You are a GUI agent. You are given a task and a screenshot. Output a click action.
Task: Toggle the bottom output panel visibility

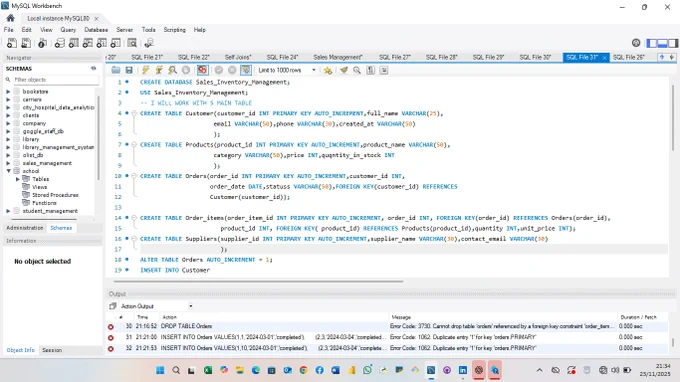(662, 43)
